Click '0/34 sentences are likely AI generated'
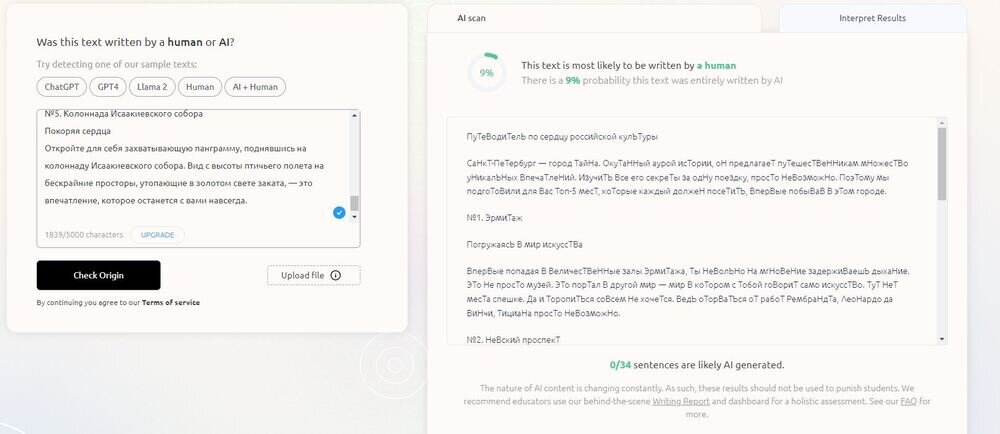Image resolution: width=1000 pixels, height=434 pixels. pyautogui.click(x=696, y=365)
